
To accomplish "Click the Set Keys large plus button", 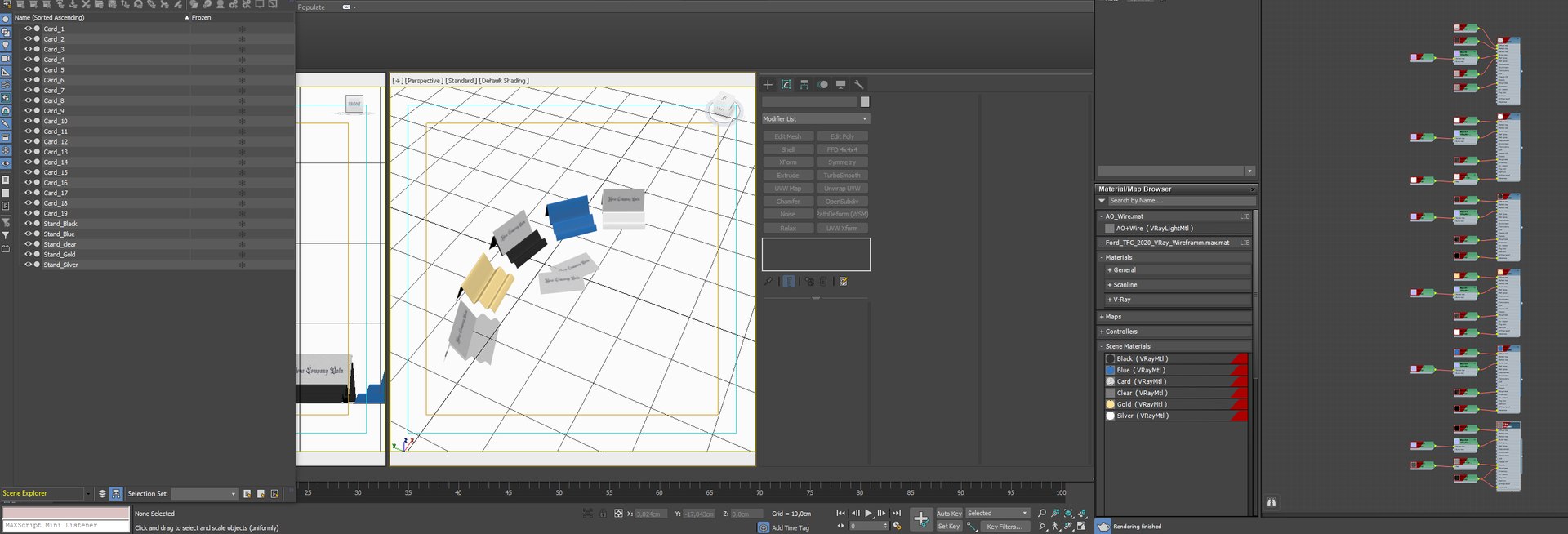I will pos(920,519).
